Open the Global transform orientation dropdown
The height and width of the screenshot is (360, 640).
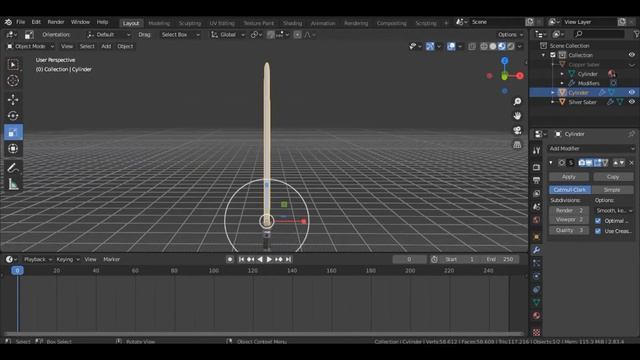tap(228, 35)
